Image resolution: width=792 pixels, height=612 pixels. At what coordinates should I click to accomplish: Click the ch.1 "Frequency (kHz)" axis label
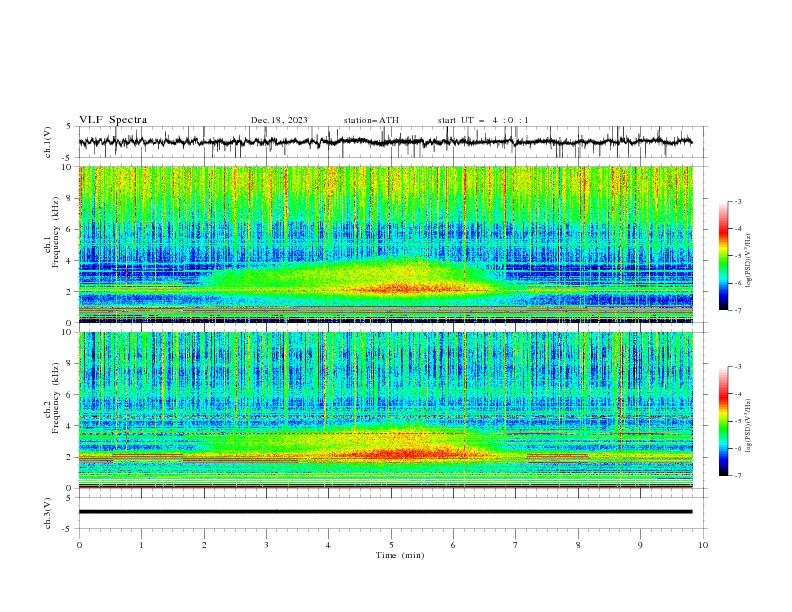(x=56, y=232)
